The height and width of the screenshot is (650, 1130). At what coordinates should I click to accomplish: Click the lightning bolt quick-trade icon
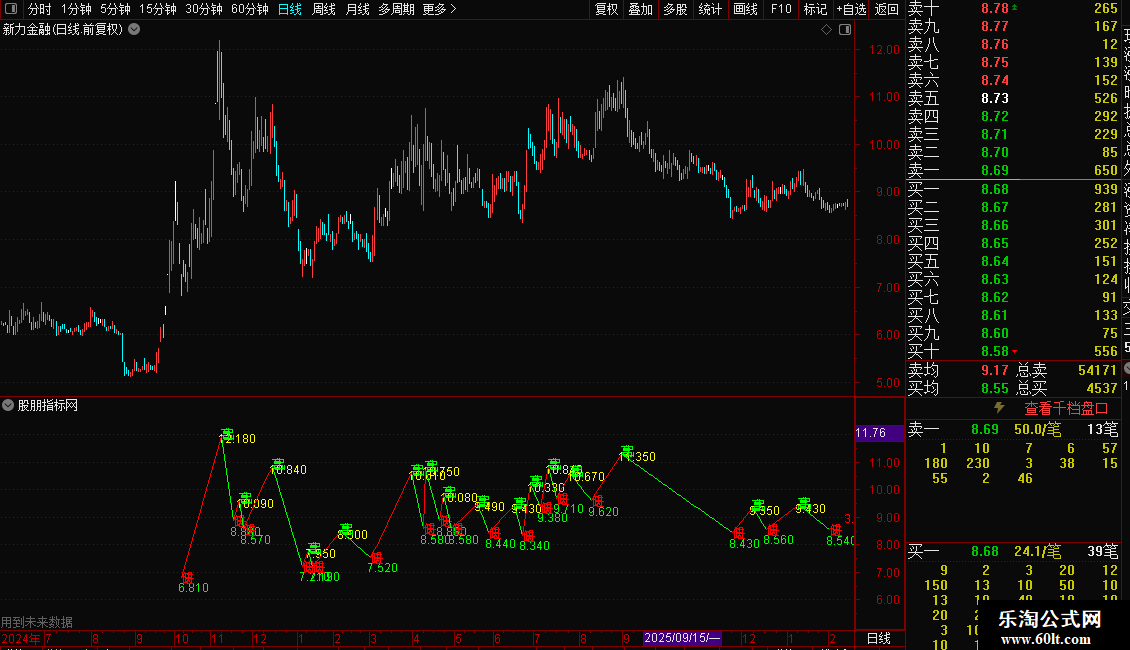[x=999, y=408]
